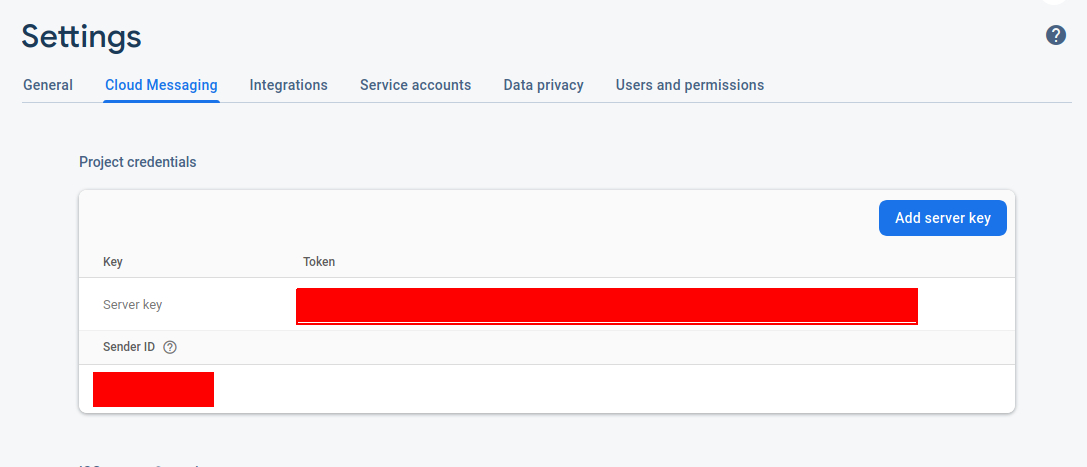This screenshot has height=467, width=1087.
Task: Click the Sender ID question mark icon
Action: (170, 347)
